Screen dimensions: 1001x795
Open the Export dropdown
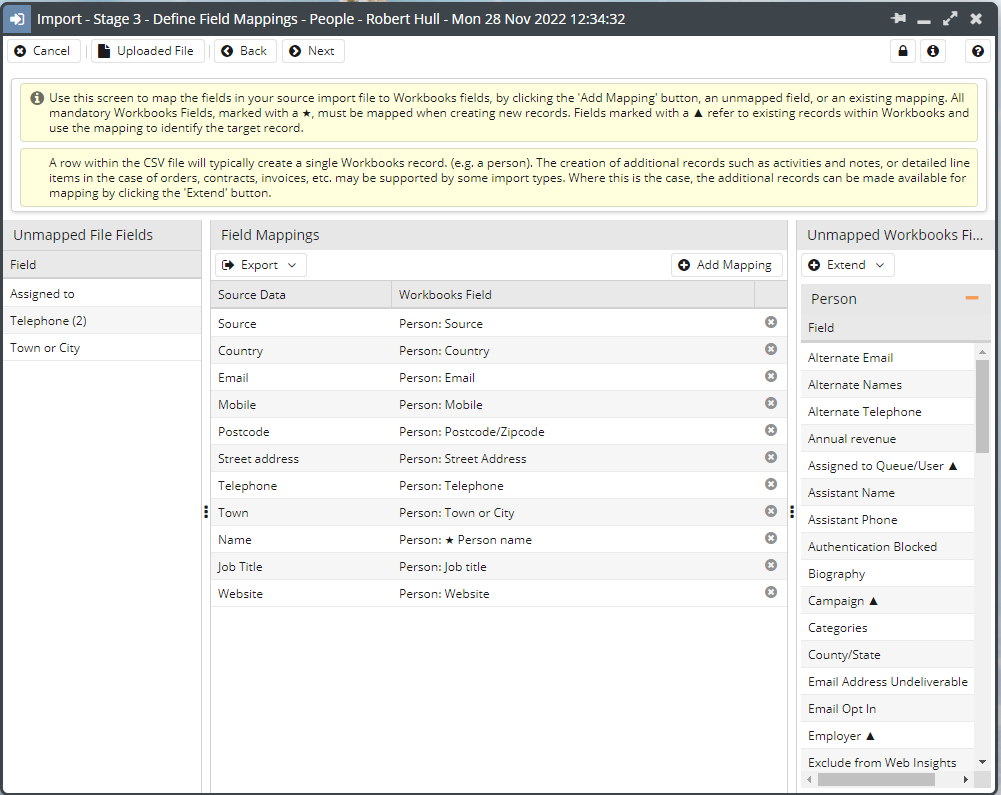click(x=260, y=265)
